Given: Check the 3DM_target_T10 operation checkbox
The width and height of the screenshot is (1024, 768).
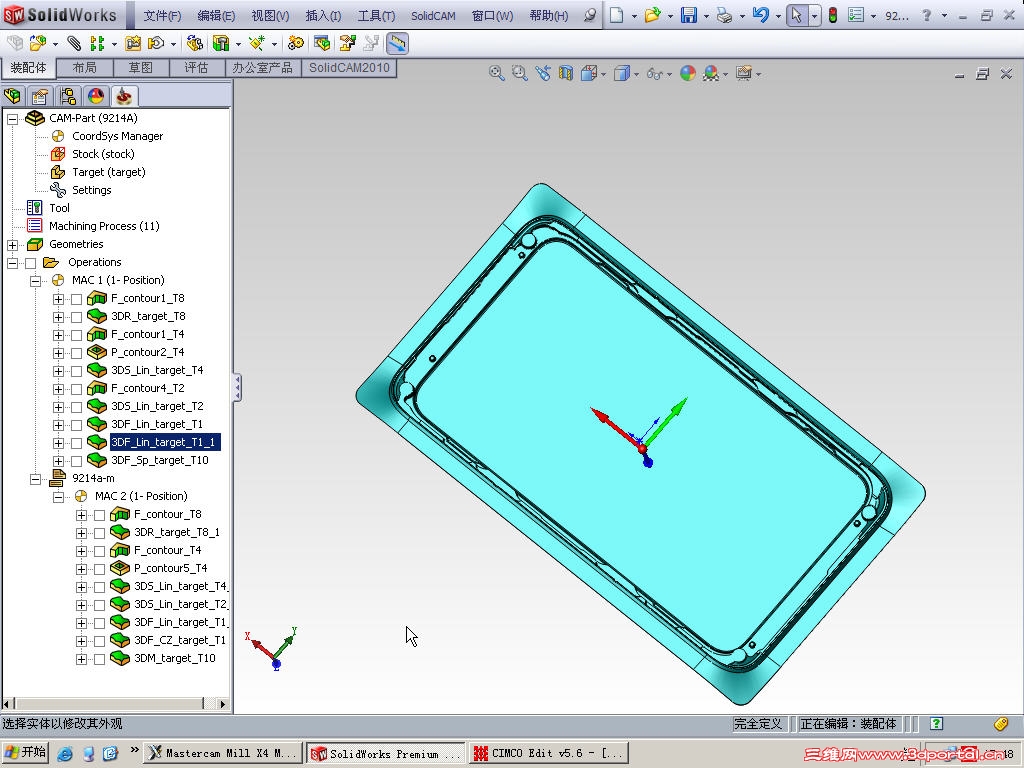Looking at the screenshot, I should [99, 659].
